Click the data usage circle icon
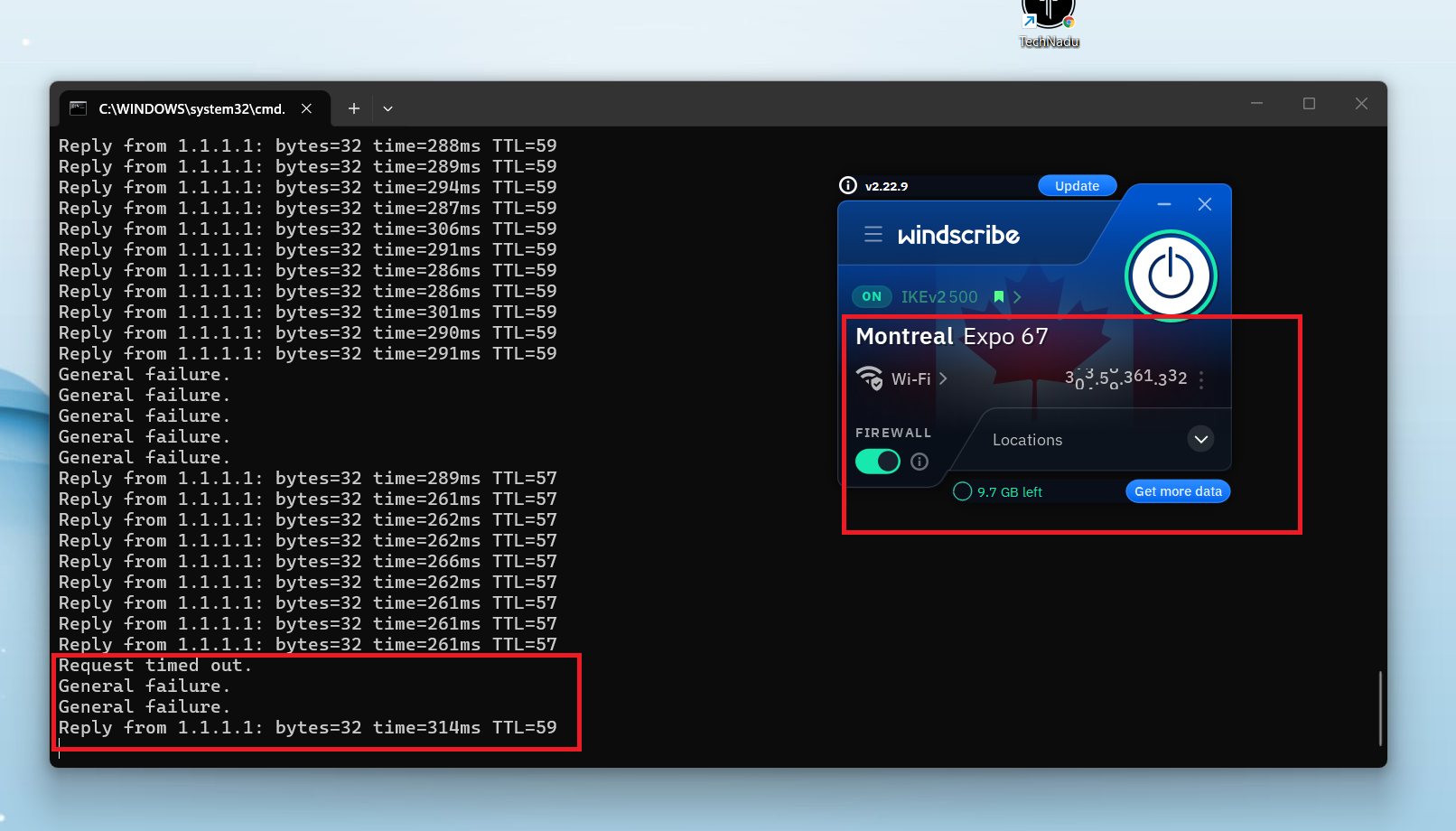The width and height of the screenshot is (1456, 831). [963, 490]
